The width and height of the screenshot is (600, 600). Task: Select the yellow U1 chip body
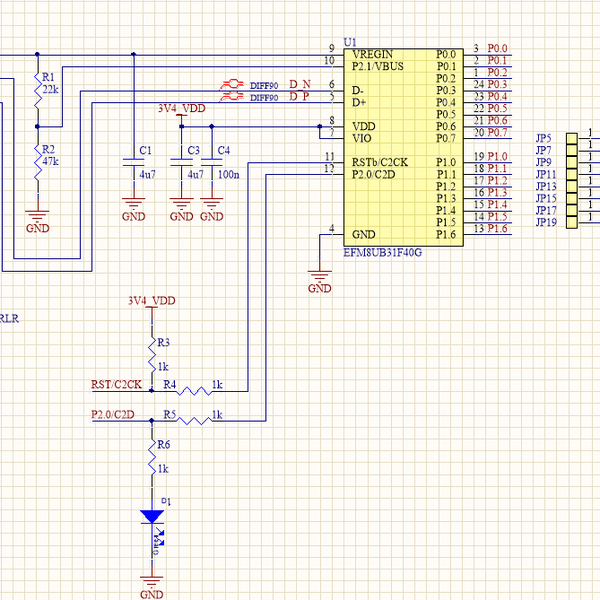tap(404, 147)
